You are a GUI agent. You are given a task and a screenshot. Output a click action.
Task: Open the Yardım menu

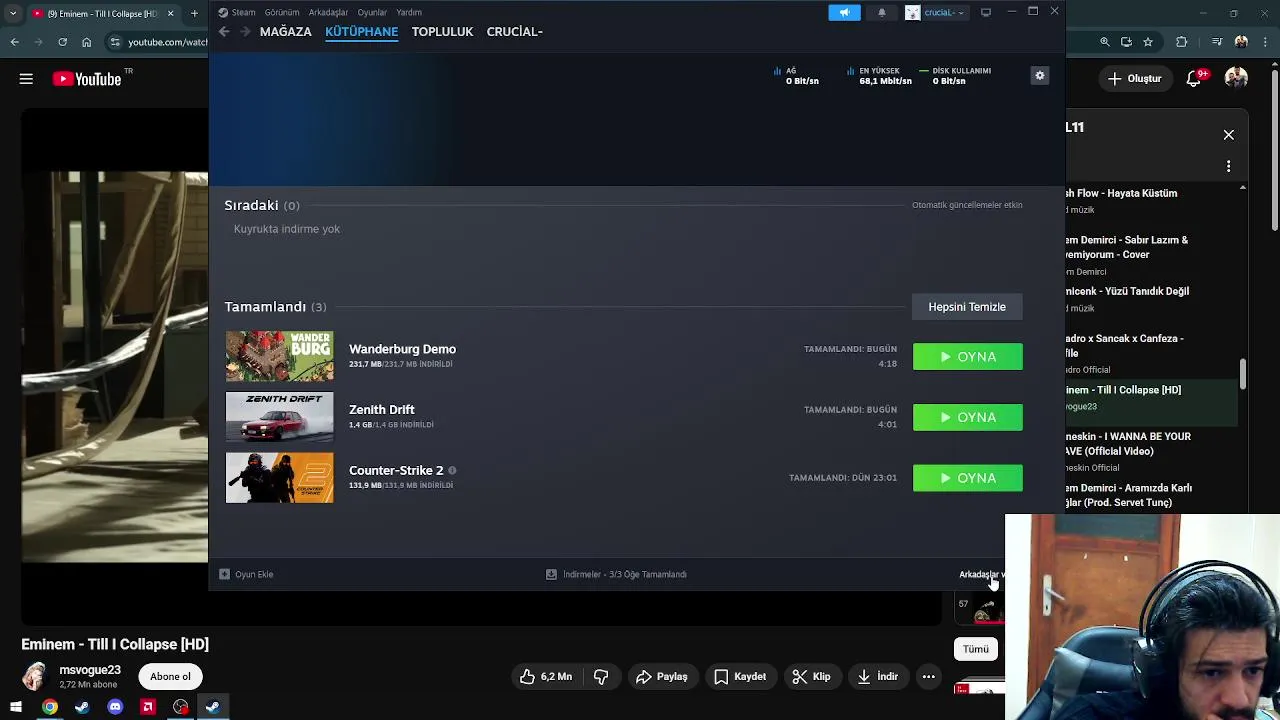409,12
